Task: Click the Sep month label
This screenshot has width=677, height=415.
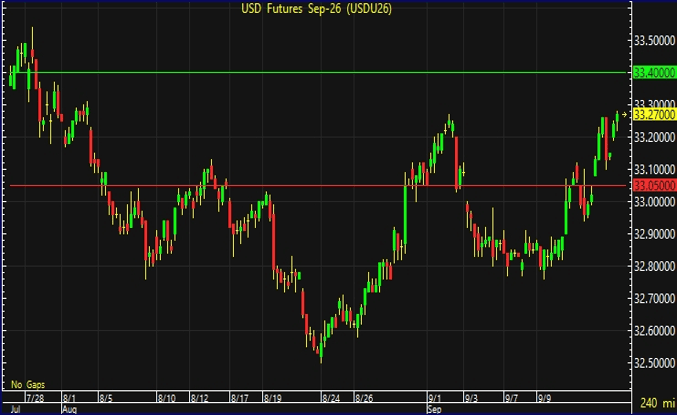Action: point(434,409)
